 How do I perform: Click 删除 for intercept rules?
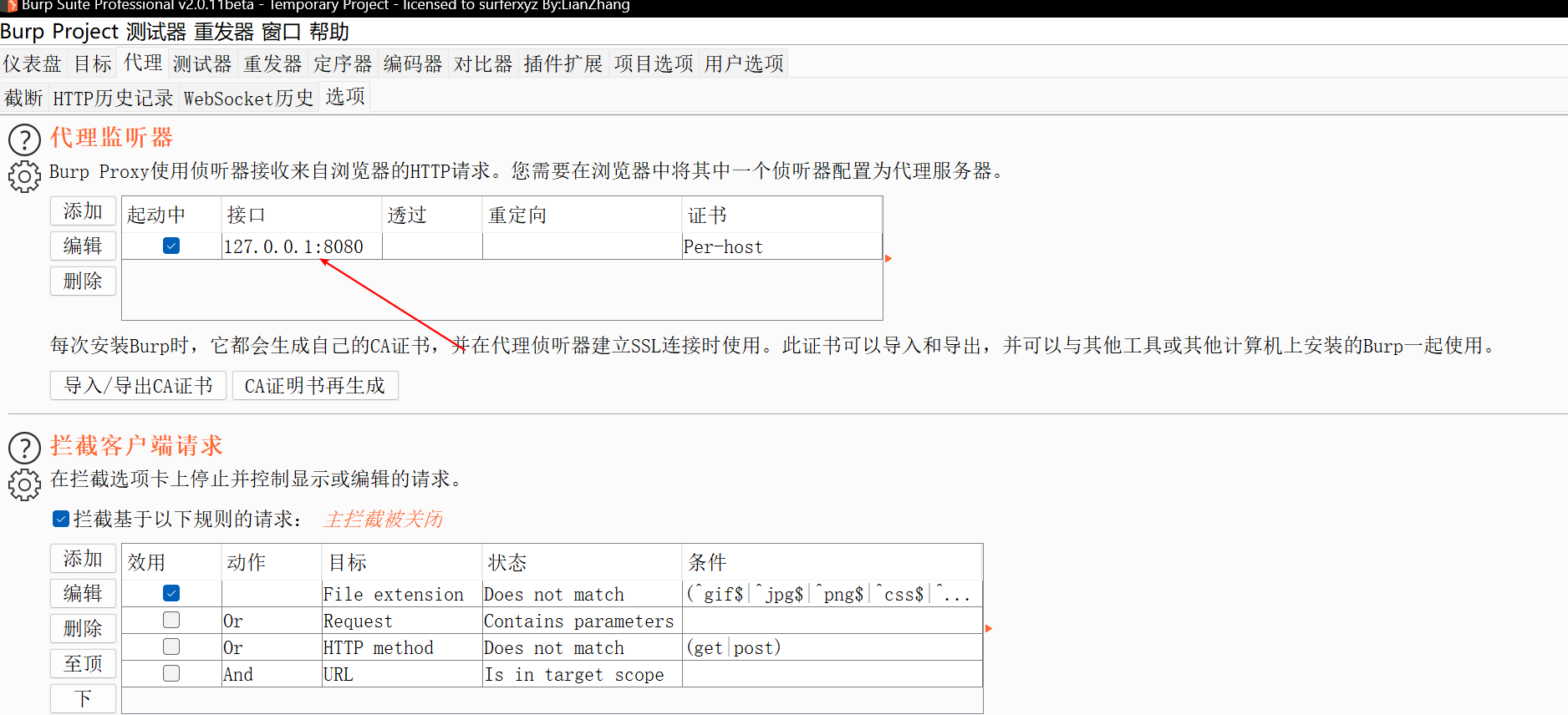click(x=83, y=628)
